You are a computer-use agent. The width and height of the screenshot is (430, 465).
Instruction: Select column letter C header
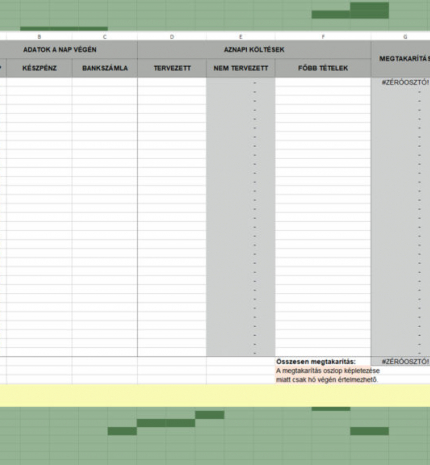coord(105,37)
